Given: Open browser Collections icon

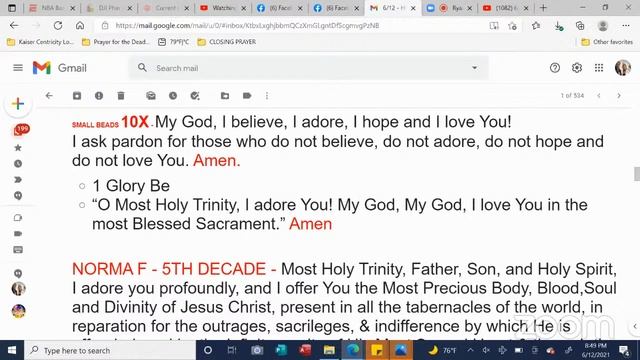Looking at the screenshot, I should (x=580, y=26).
